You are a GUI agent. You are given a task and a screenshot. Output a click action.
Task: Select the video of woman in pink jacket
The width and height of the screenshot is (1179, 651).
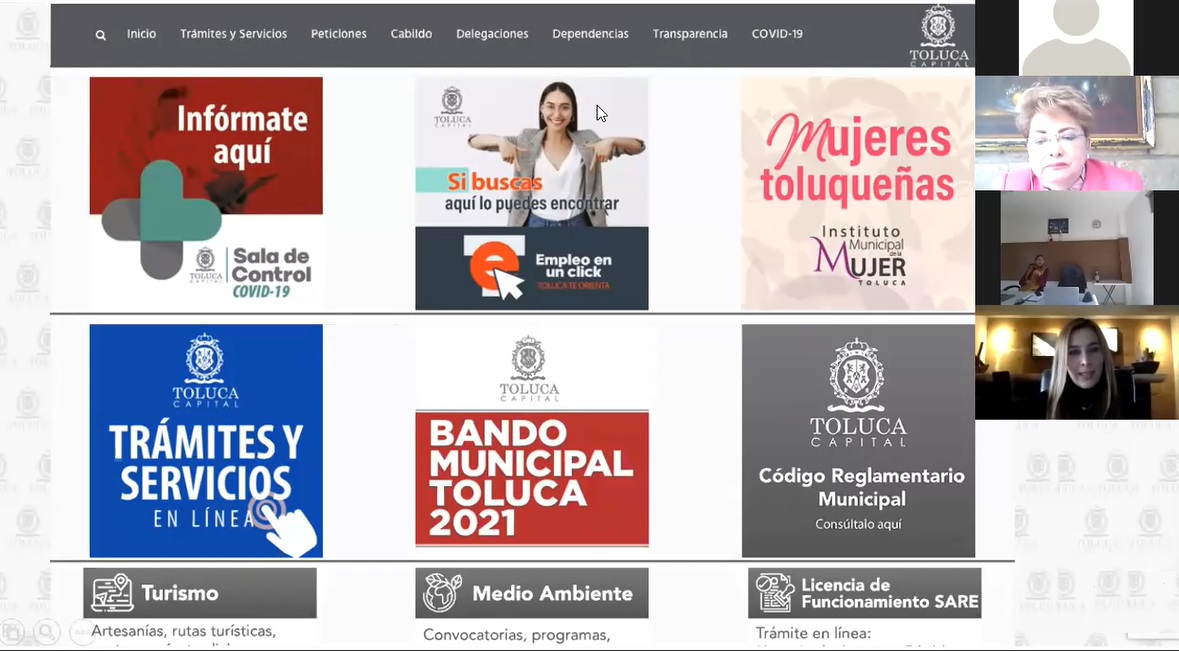tap(1077, 133)
